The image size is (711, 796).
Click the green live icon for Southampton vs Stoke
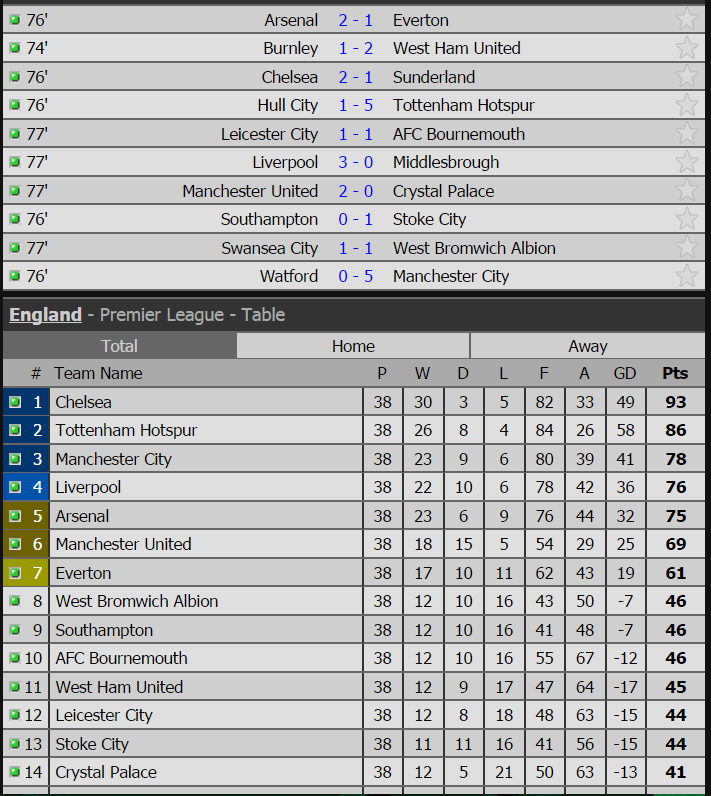pyautogui.click(x=15, y=219)
